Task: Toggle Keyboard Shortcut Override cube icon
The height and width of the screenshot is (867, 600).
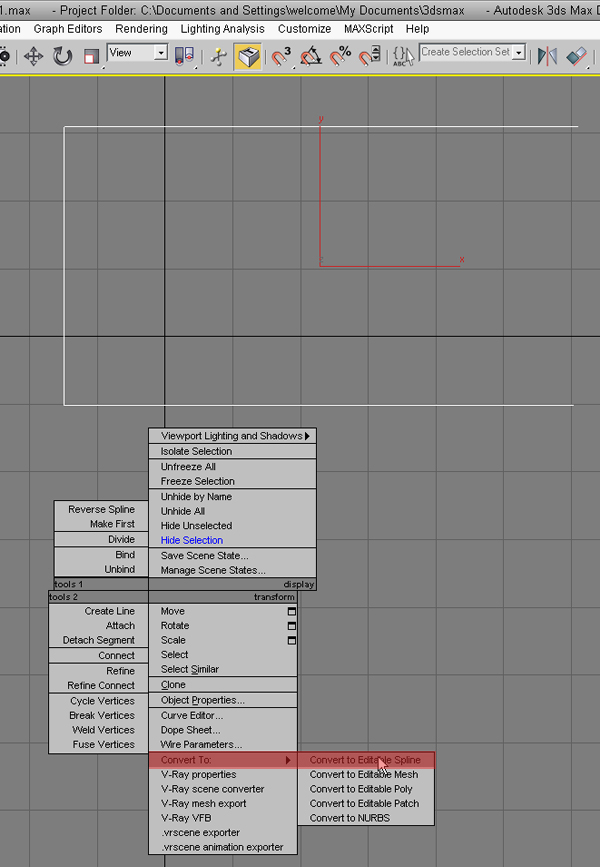Action: (x=248, y=56)
